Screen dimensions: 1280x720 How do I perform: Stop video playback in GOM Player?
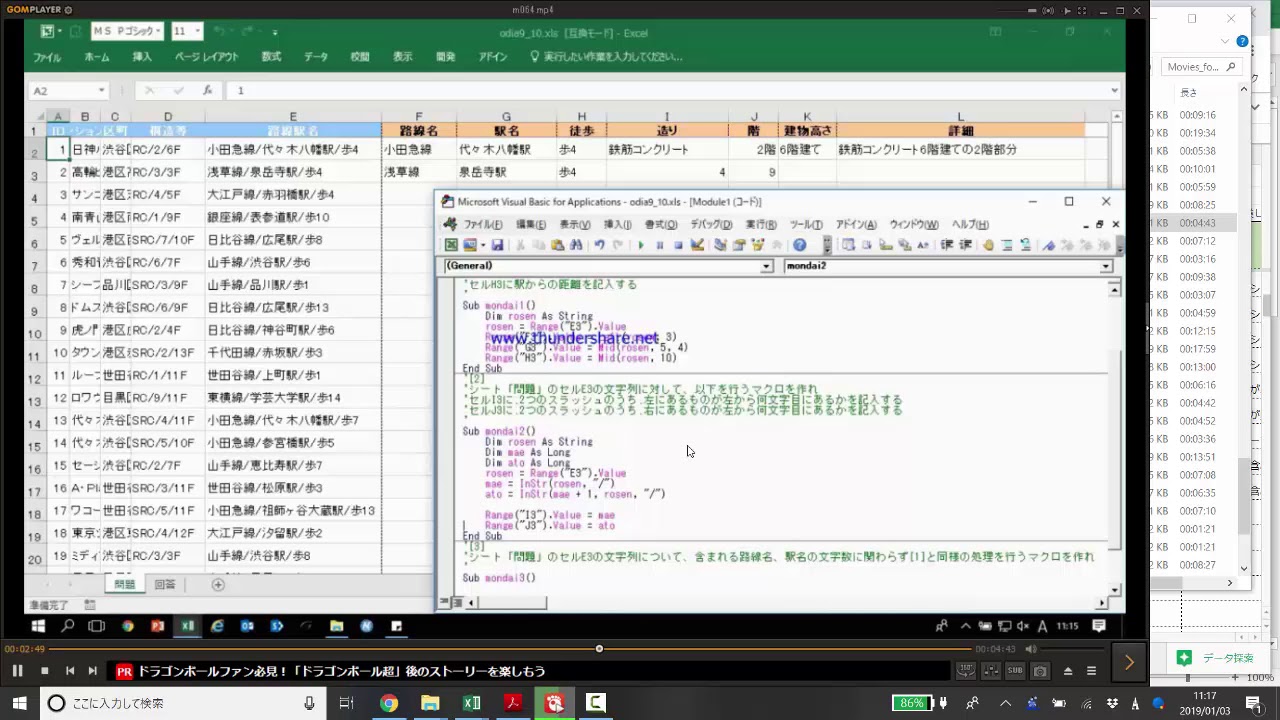(x=44, y=671)
